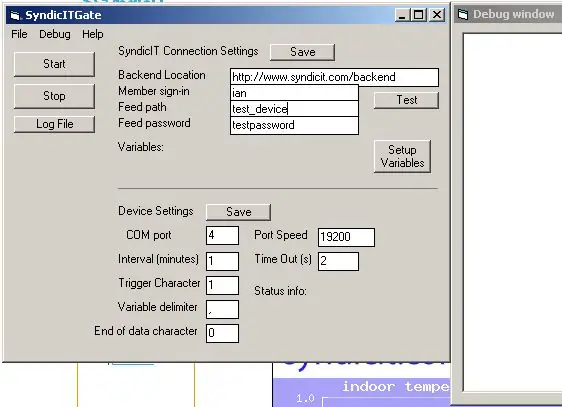Close the SyndicITGate window
The width and height of the screenshot is (562, 407).
point(437,15)
